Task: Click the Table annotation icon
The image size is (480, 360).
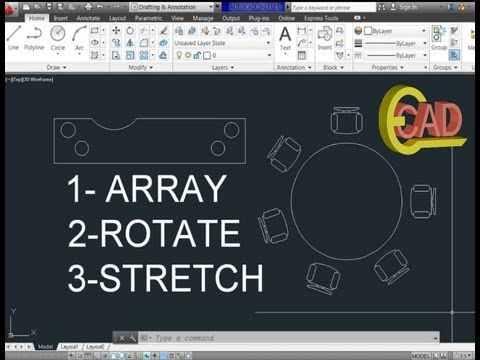Action: tap(302, 55)
